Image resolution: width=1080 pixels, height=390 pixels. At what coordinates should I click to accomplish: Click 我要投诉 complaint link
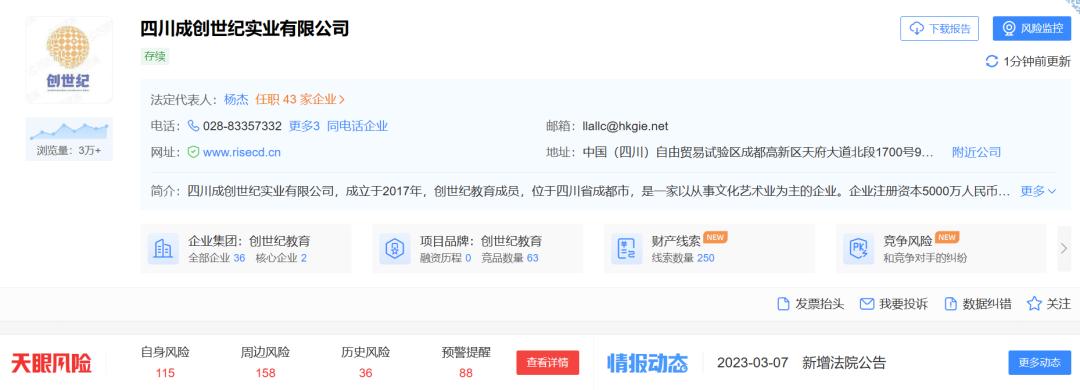[894, 304]
